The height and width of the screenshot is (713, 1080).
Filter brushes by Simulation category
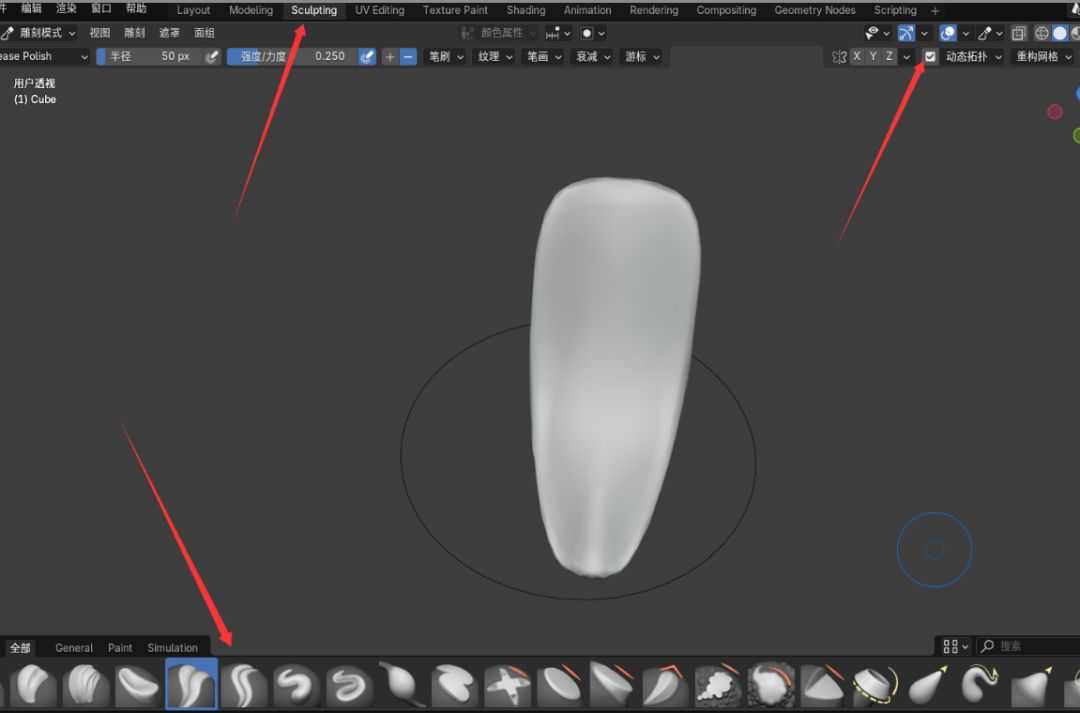[x=172, y=648]
